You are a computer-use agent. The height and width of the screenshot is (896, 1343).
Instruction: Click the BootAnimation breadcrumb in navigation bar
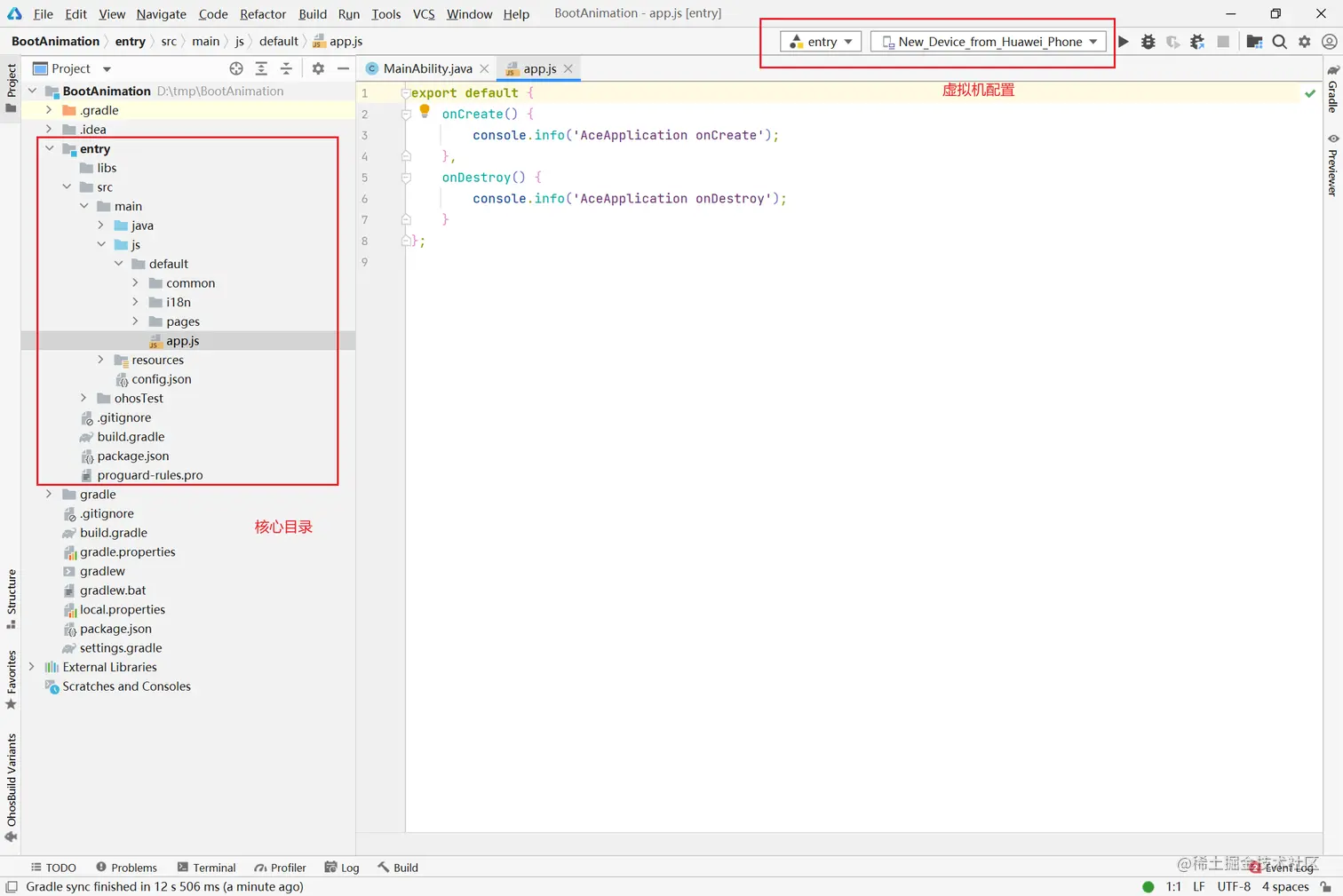(55, 42)
